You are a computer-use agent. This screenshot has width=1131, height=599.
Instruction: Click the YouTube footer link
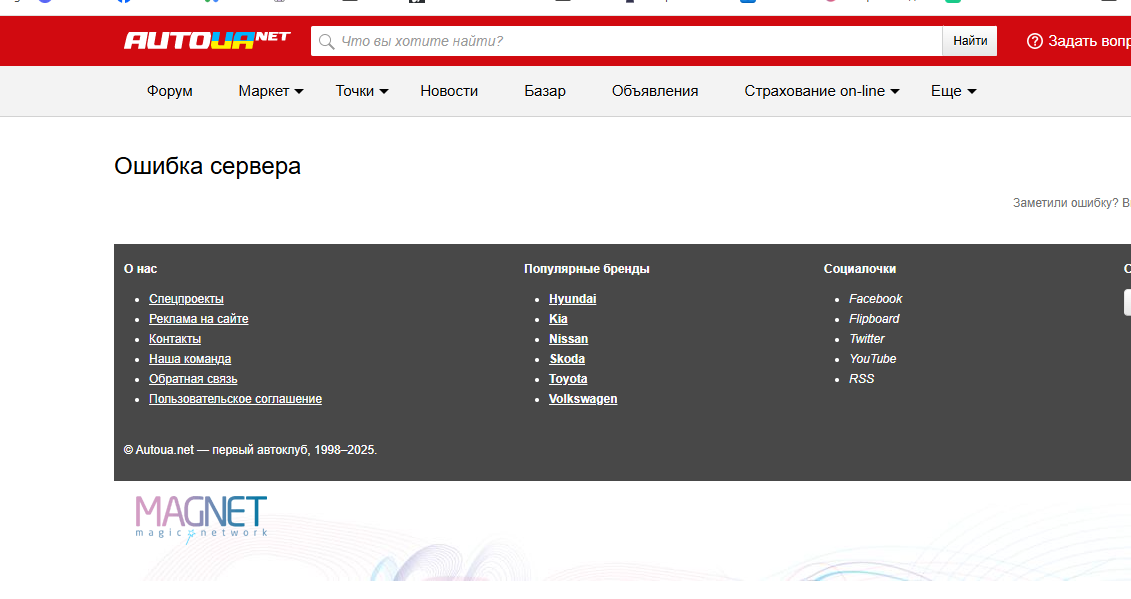(872, 359)
